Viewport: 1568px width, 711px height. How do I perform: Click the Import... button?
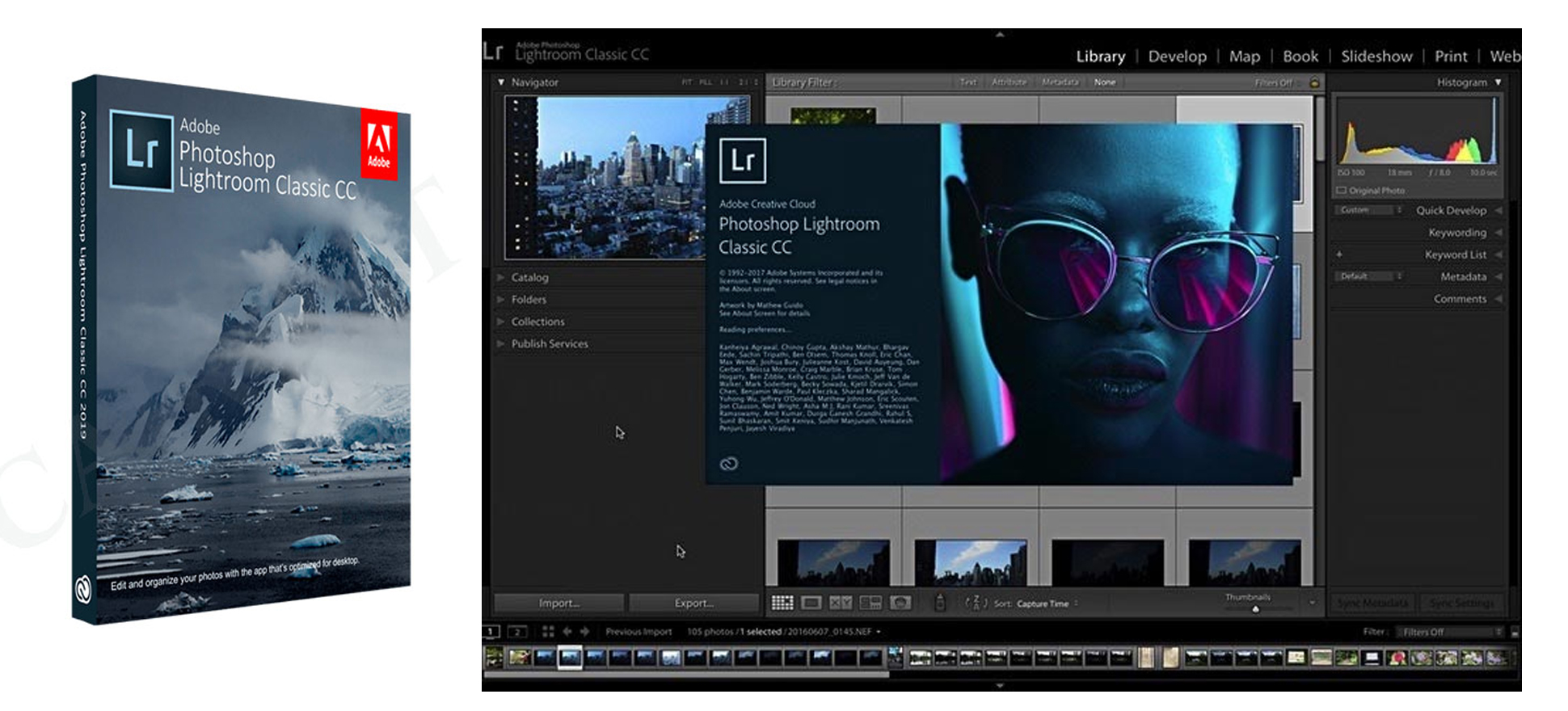558,603
